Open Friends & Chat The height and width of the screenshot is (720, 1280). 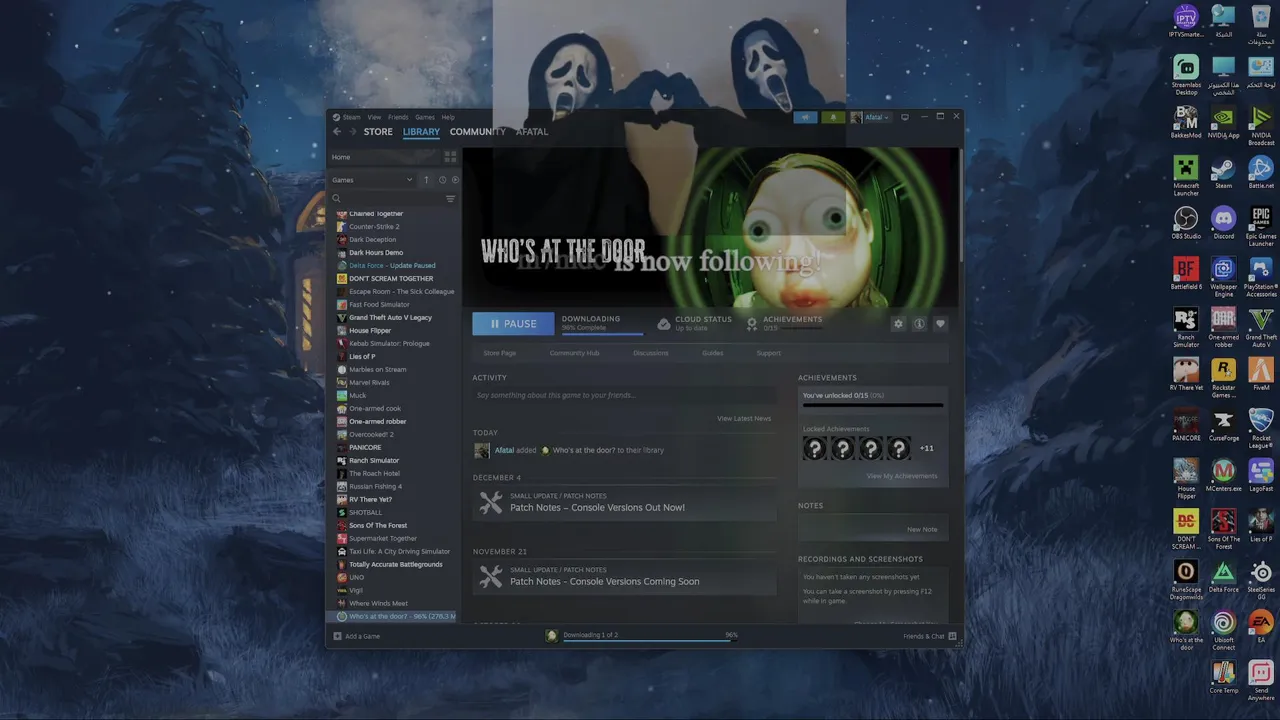pyautogui.click(x=930, y=636)
